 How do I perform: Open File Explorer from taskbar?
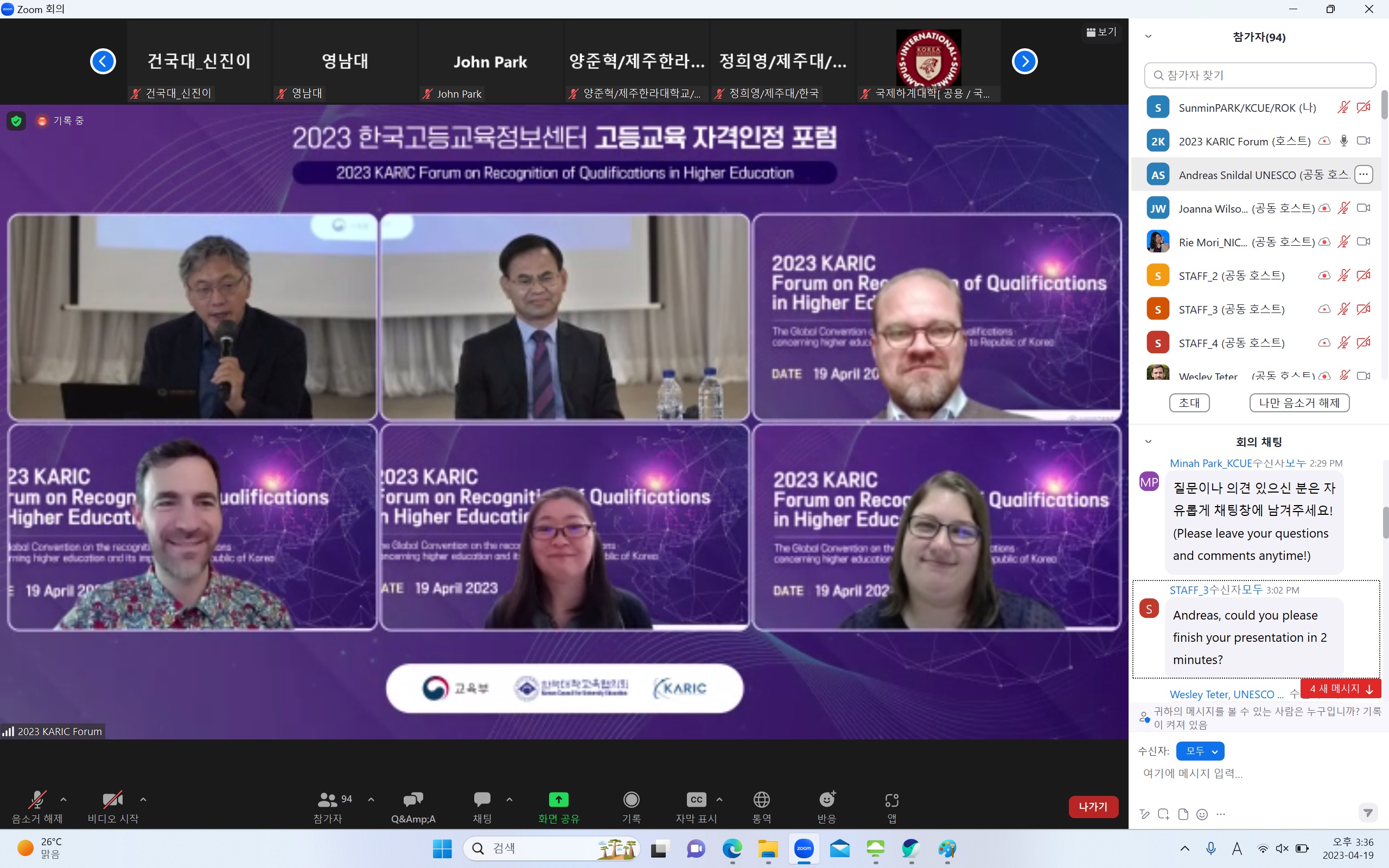click(x=768, y=848)
